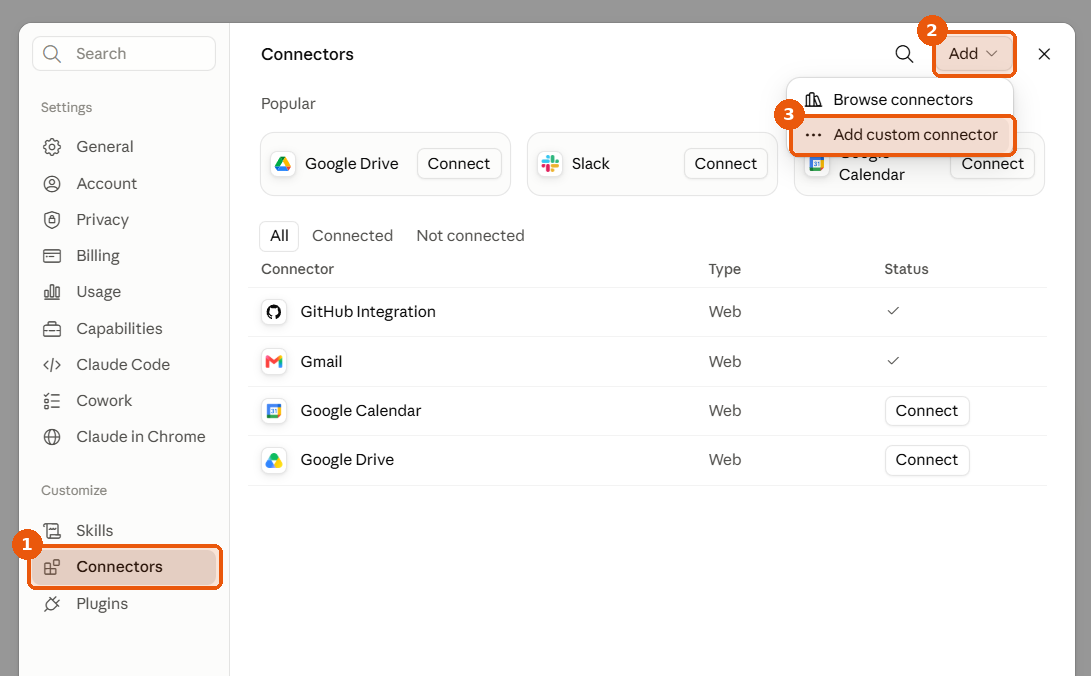
Task: Switch to the Connected tab
Action: [352, 236]
